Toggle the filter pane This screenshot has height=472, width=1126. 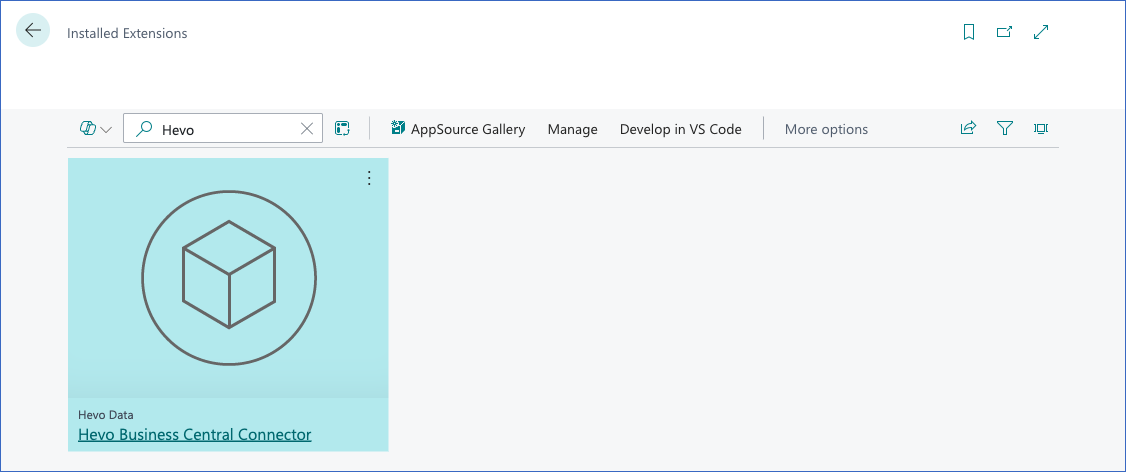point(1005,129)
